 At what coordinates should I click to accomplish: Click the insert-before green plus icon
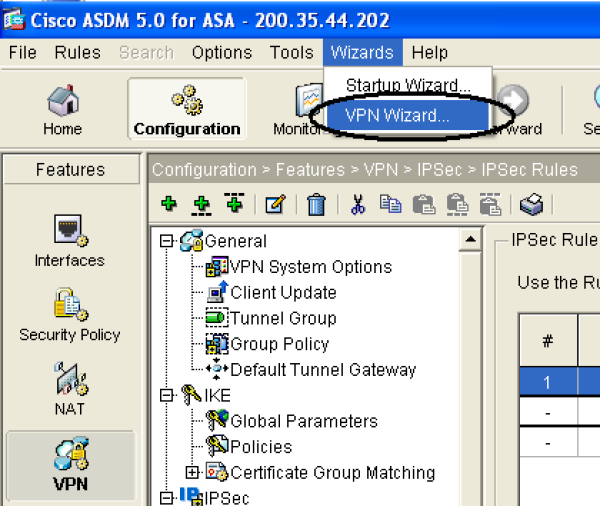pyautogui.click(x=235, y=203)
